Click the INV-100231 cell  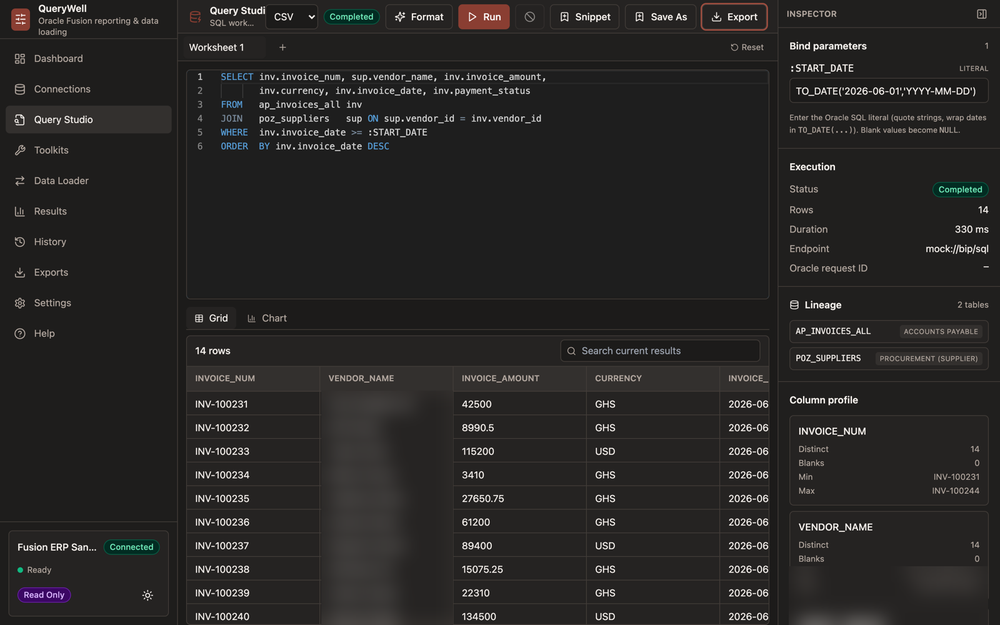[x=253, y=404]
